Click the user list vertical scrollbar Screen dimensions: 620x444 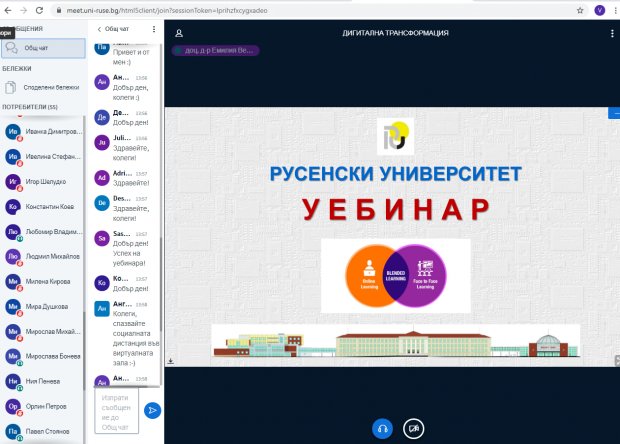click(x=84, y=351)
